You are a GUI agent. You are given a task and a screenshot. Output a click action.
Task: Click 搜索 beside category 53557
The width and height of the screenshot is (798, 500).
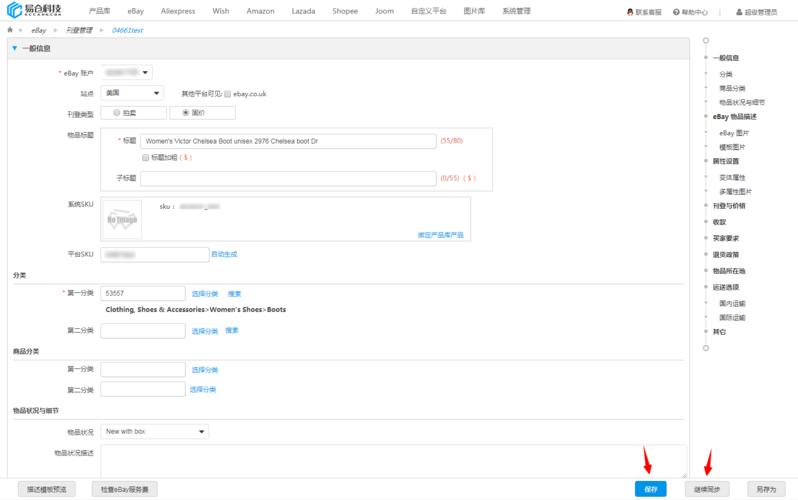tap(235, 294)
